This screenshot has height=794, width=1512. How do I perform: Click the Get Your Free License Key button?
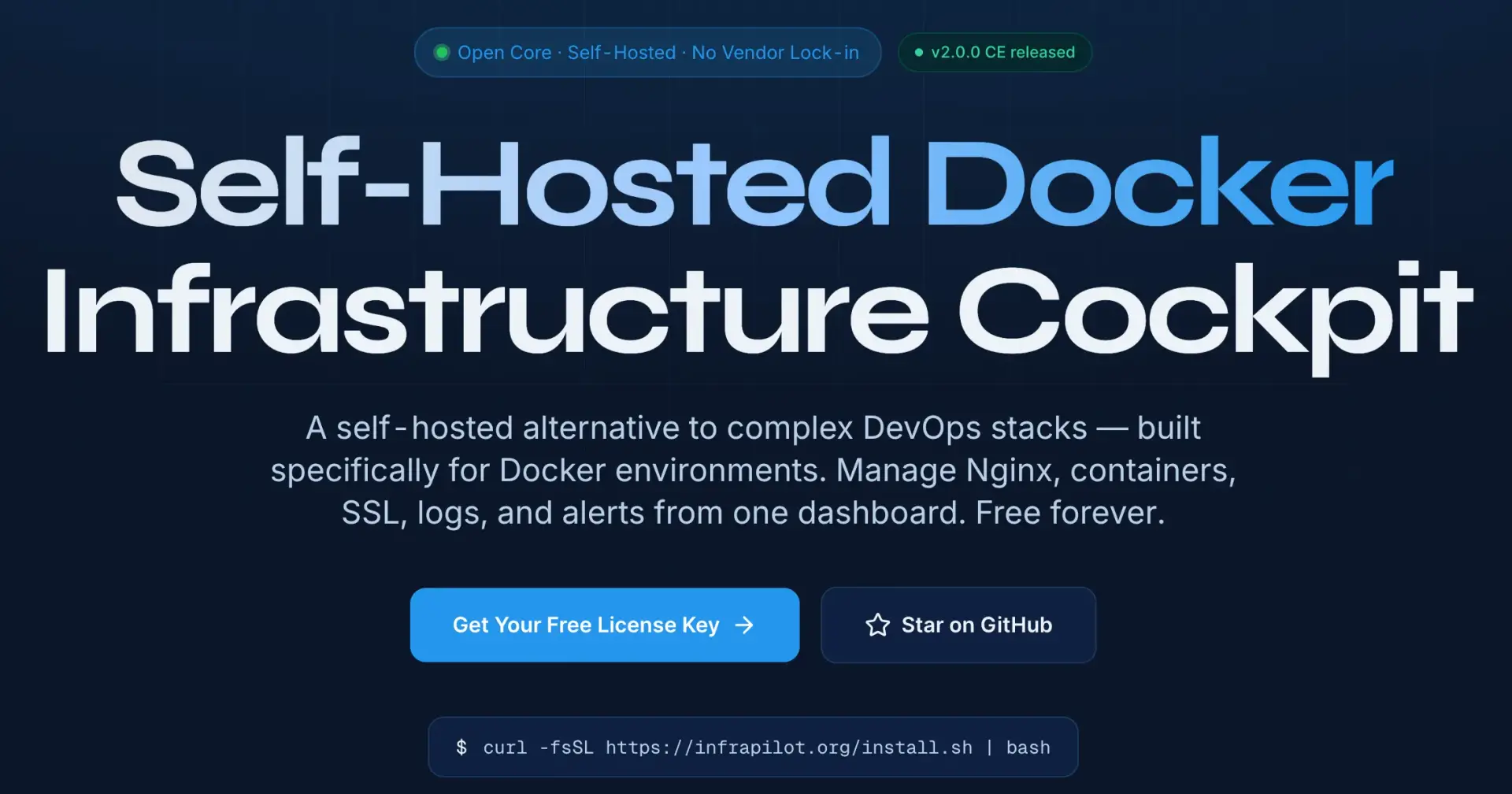(605, 625)
